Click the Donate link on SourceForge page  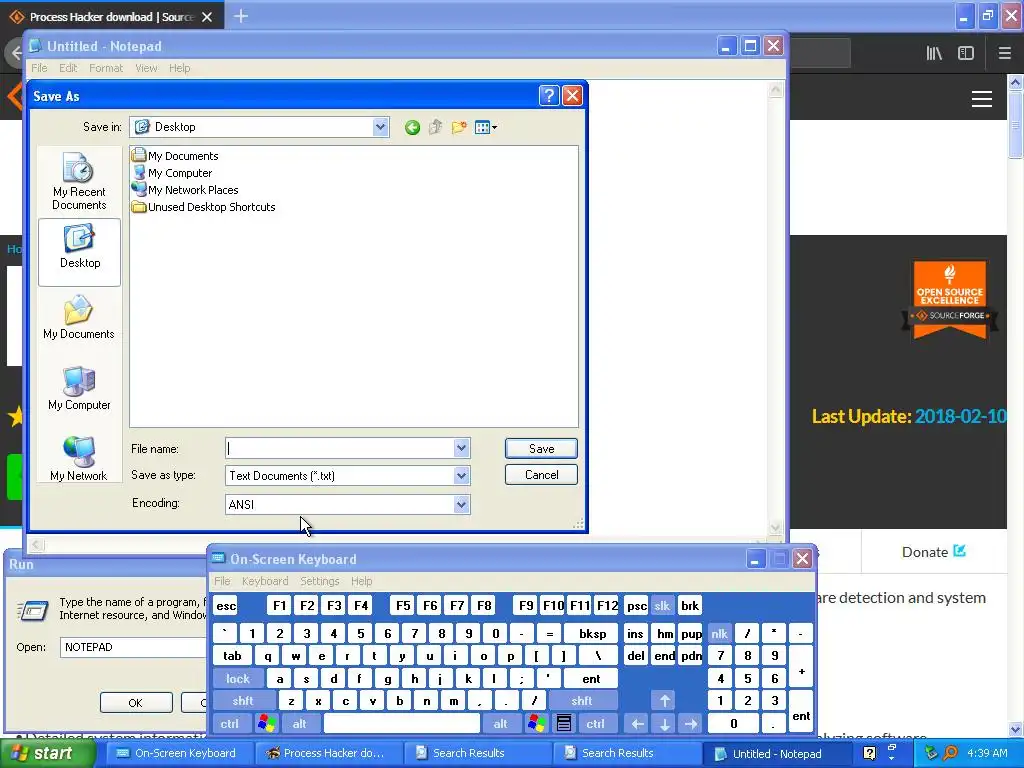933,552
